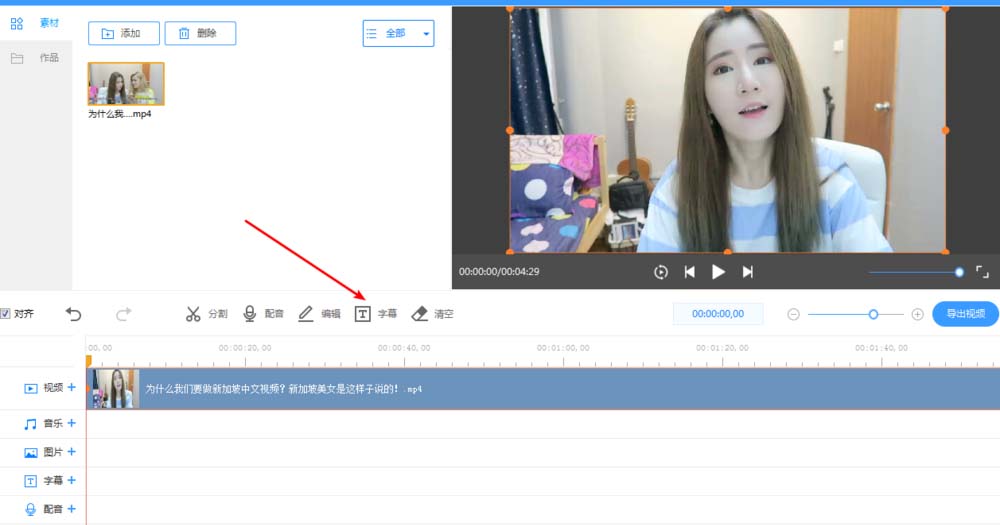
Task: Switch to the 作品 tab
Action: click(36, 58)
